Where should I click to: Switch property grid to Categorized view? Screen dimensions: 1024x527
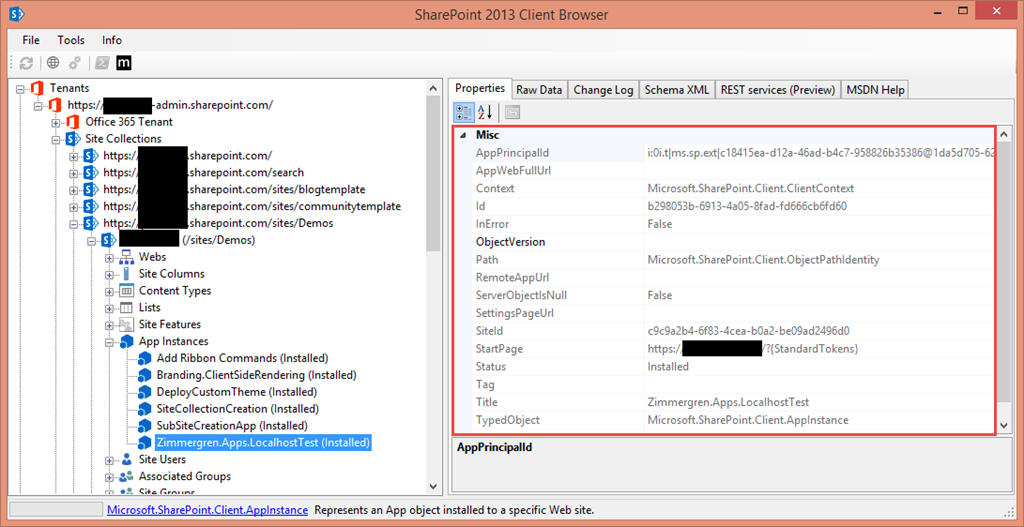pos(464,112)
